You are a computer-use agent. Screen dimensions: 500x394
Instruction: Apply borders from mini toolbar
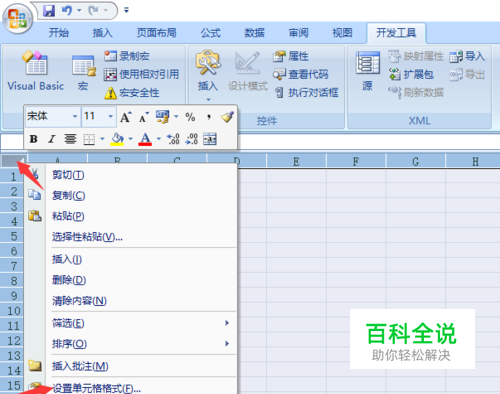pos(89,139)
